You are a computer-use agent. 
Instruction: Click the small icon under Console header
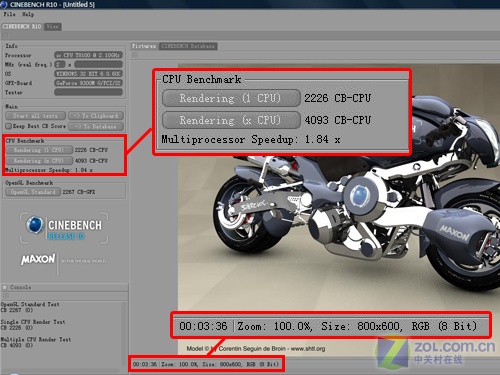coord(6,296)
